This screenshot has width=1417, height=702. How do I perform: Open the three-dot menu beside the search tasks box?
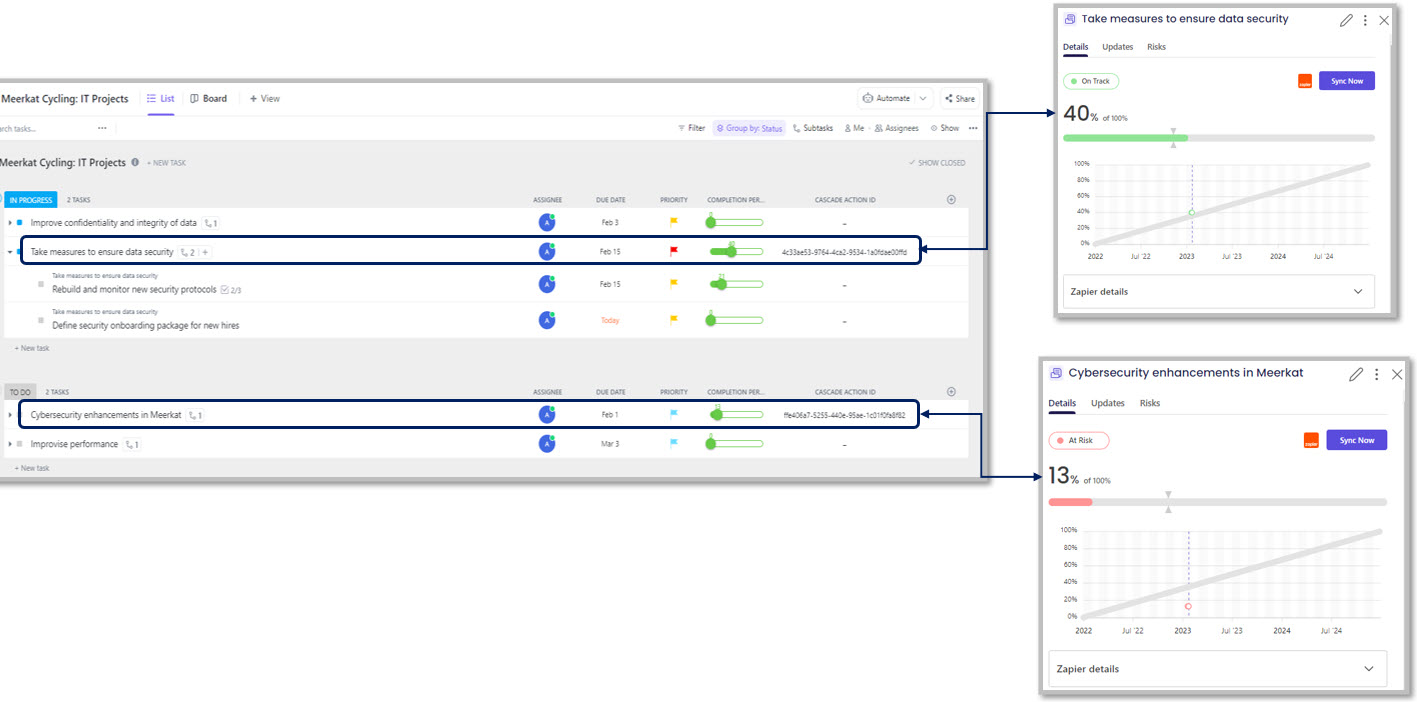coord(102,128)
